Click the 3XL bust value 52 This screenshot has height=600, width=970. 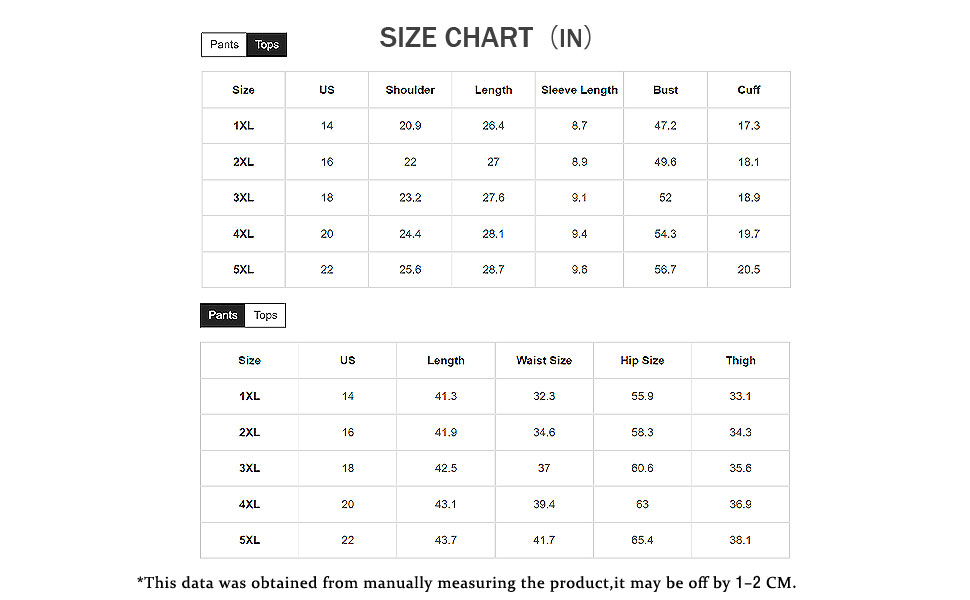[666, 198]
